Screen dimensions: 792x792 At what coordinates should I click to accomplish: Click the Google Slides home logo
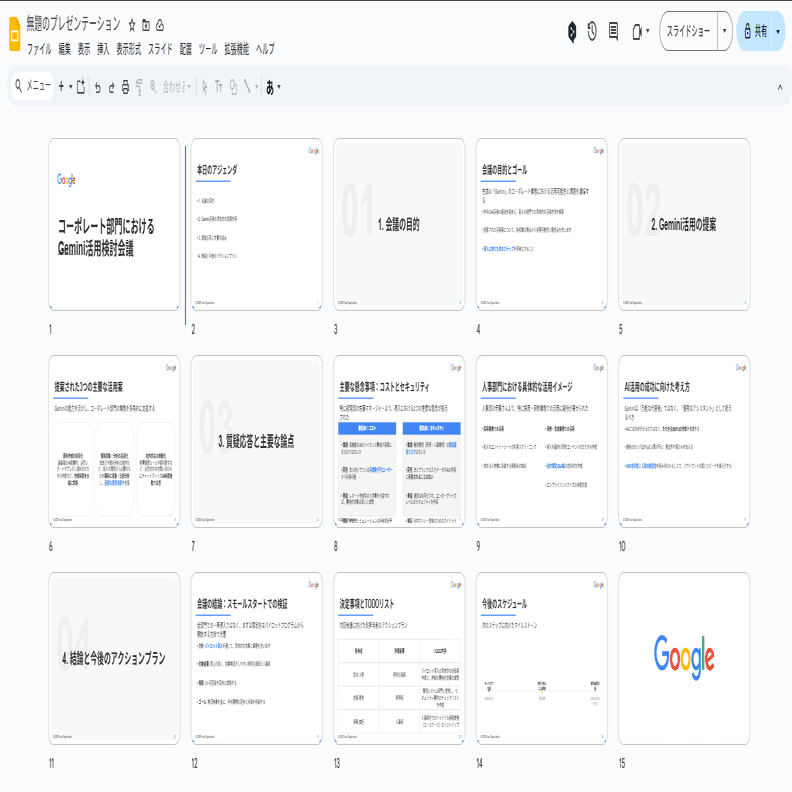15,34
